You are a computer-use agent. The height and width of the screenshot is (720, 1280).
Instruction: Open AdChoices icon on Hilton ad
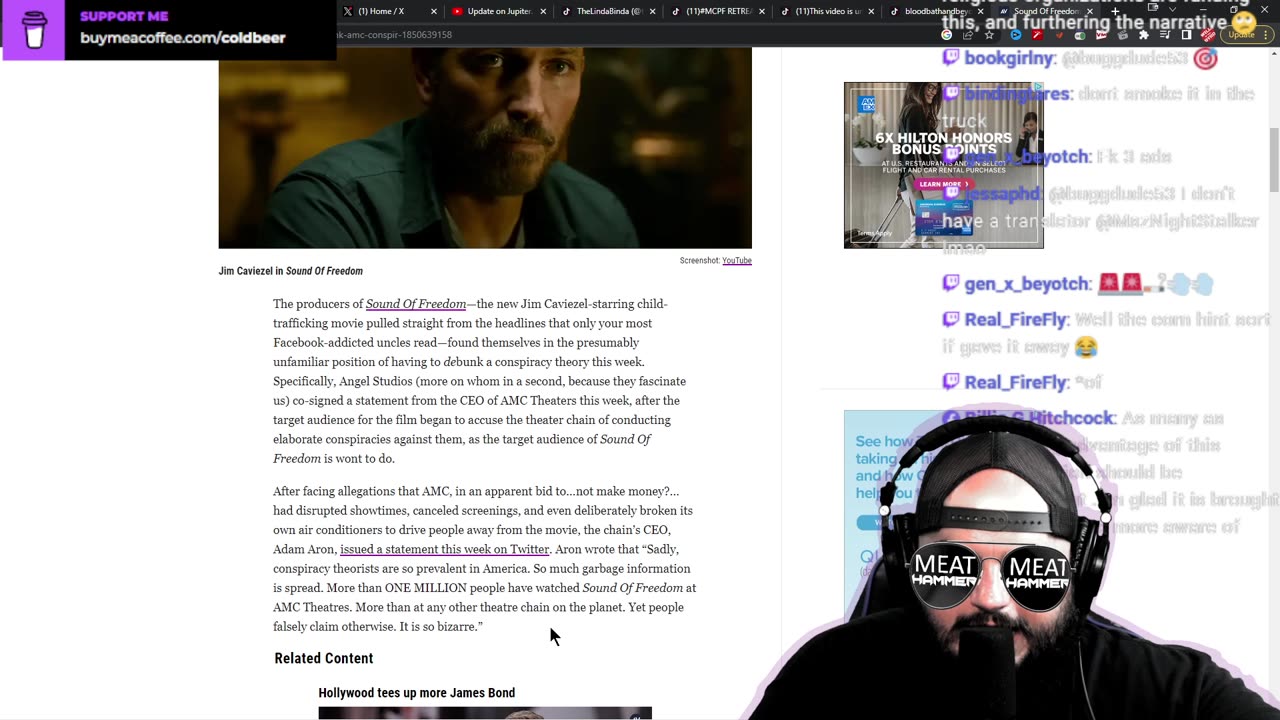pos(1038,87)
